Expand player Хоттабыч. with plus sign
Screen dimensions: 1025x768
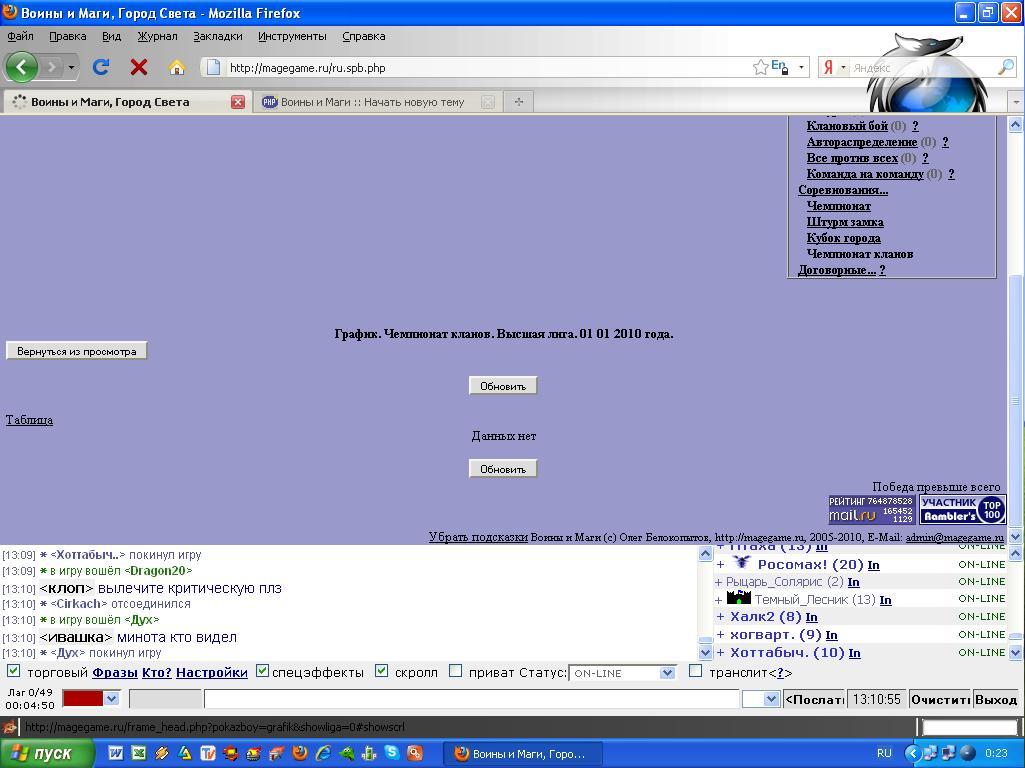pos(720,652)
